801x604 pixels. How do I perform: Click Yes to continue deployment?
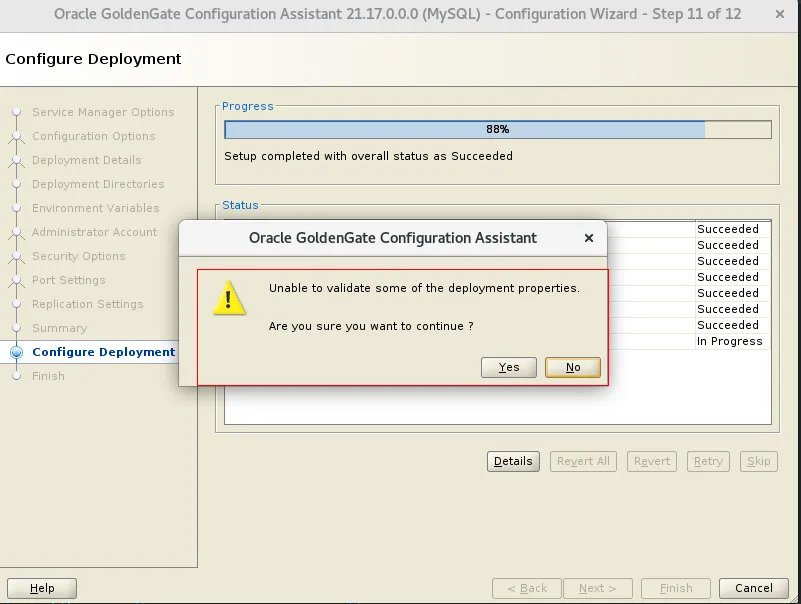coord(509,367)
